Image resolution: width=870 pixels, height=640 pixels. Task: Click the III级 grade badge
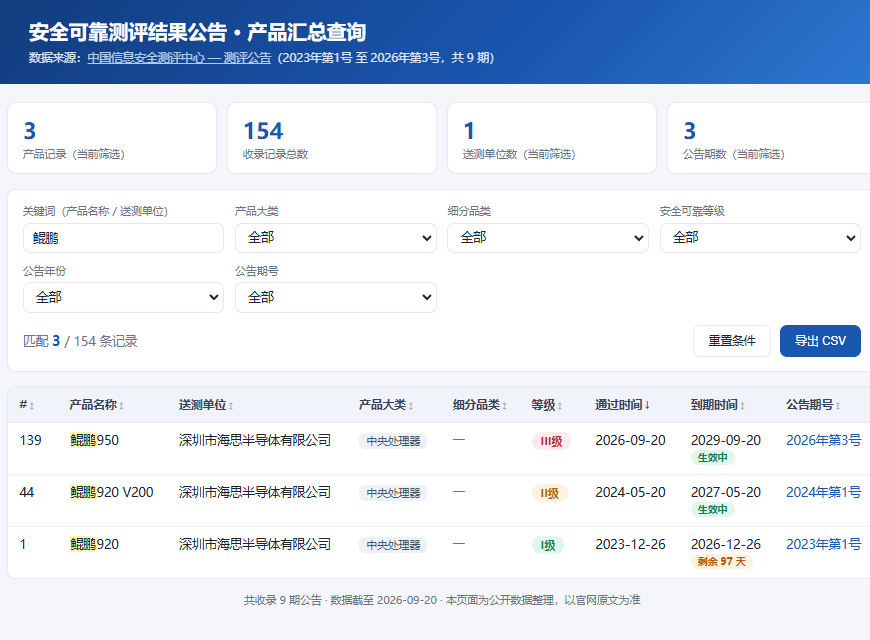click(x=551, y=441)
